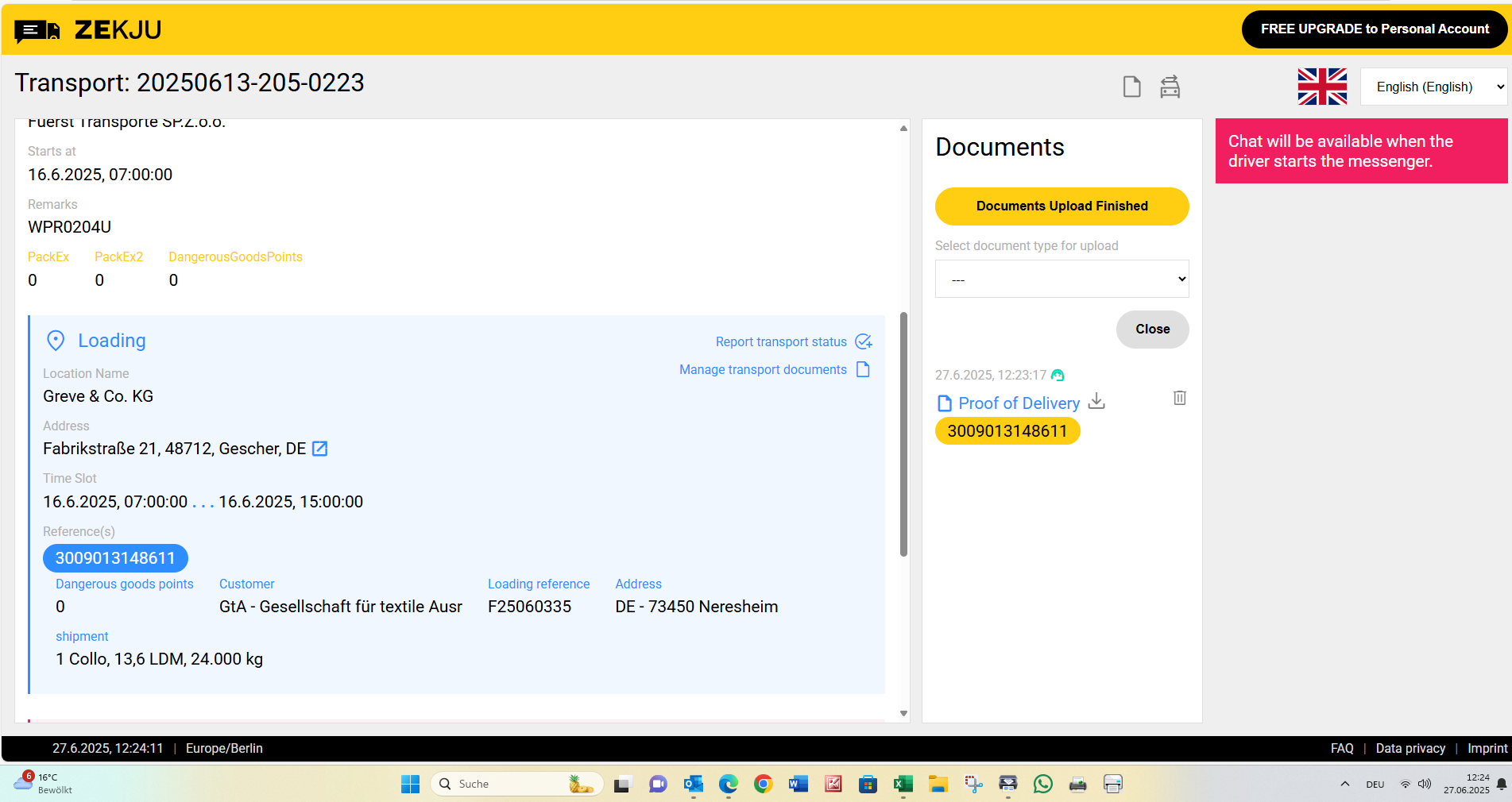The image size is (1512, 802).
Task: Open the Data privacy footer link
Action: tap(1410, 749)
